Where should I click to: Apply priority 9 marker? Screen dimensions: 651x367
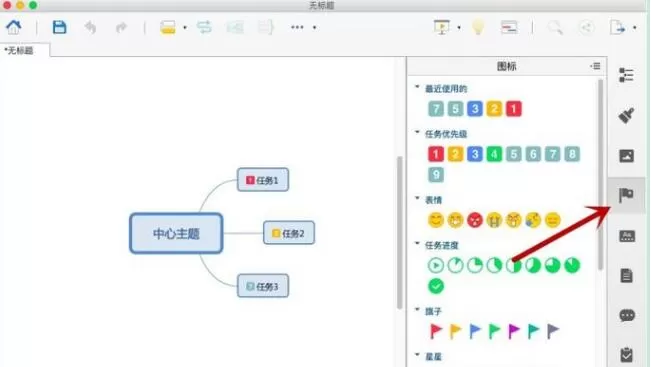click(436, 174)
